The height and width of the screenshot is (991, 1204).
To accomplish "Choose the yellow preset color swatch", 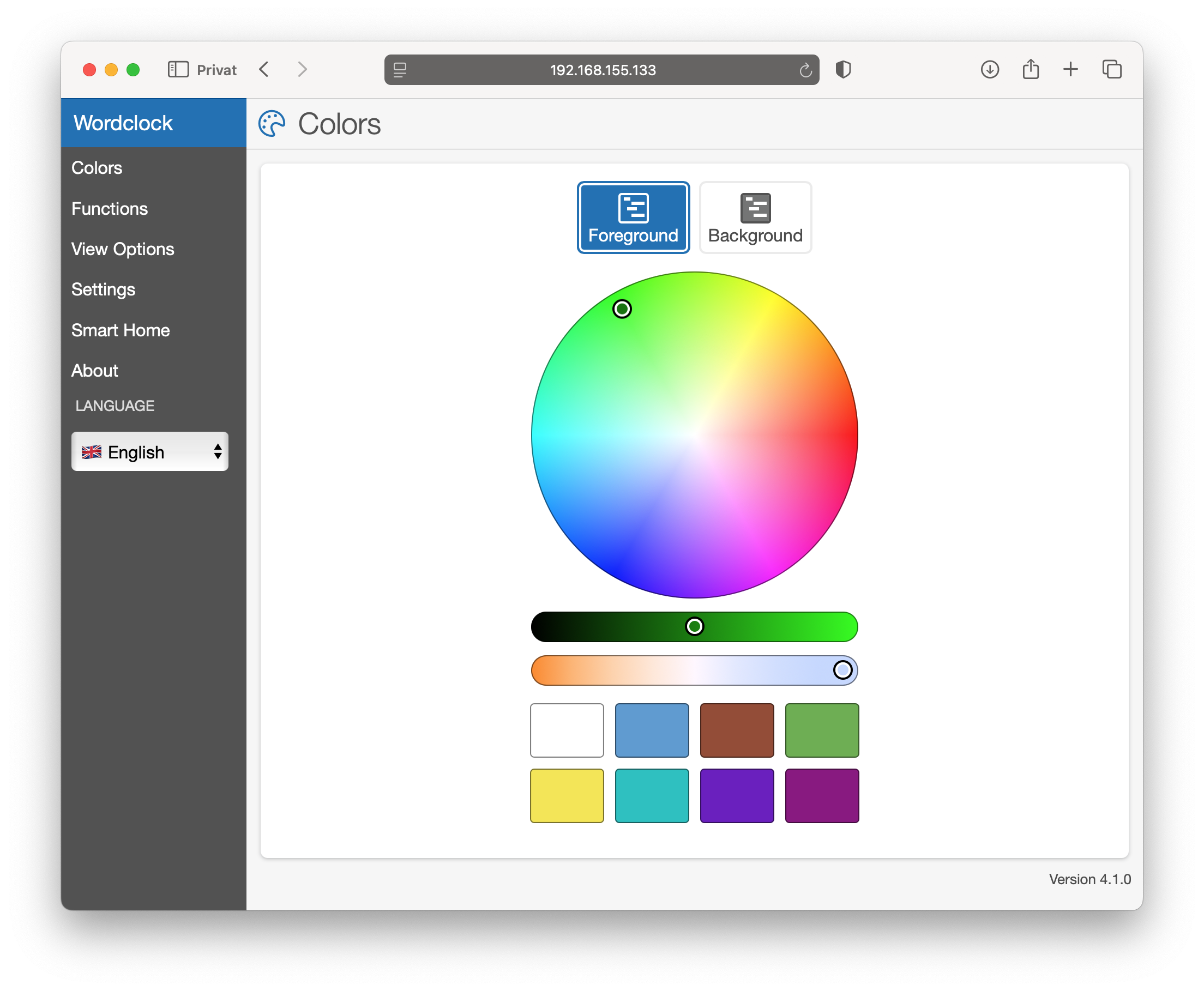I will click(x=567, y=795).
